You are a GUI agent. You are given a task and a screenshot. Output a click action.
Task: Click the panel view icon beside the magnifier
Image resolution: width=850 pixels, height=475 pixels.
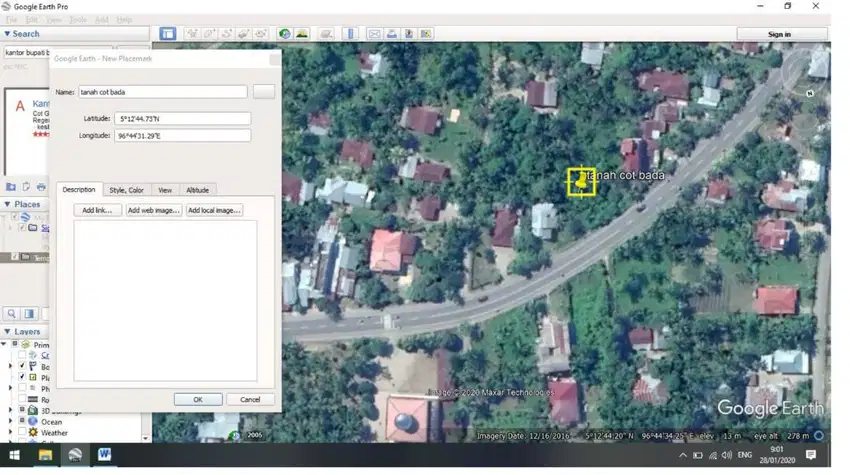pos(29,313)
